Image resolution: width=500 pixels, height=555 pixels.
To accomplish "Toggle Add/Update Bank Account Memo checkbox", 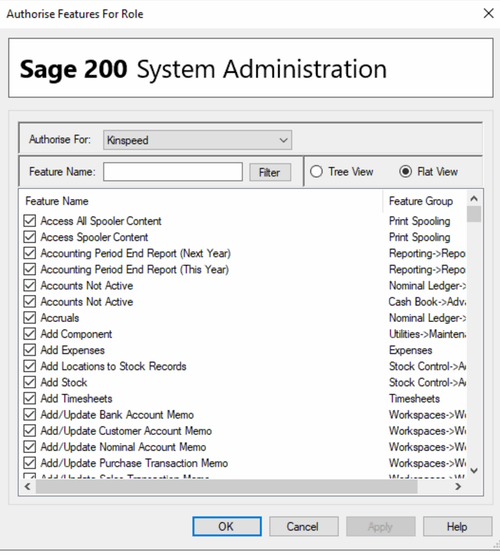I will tap(30, 414).
